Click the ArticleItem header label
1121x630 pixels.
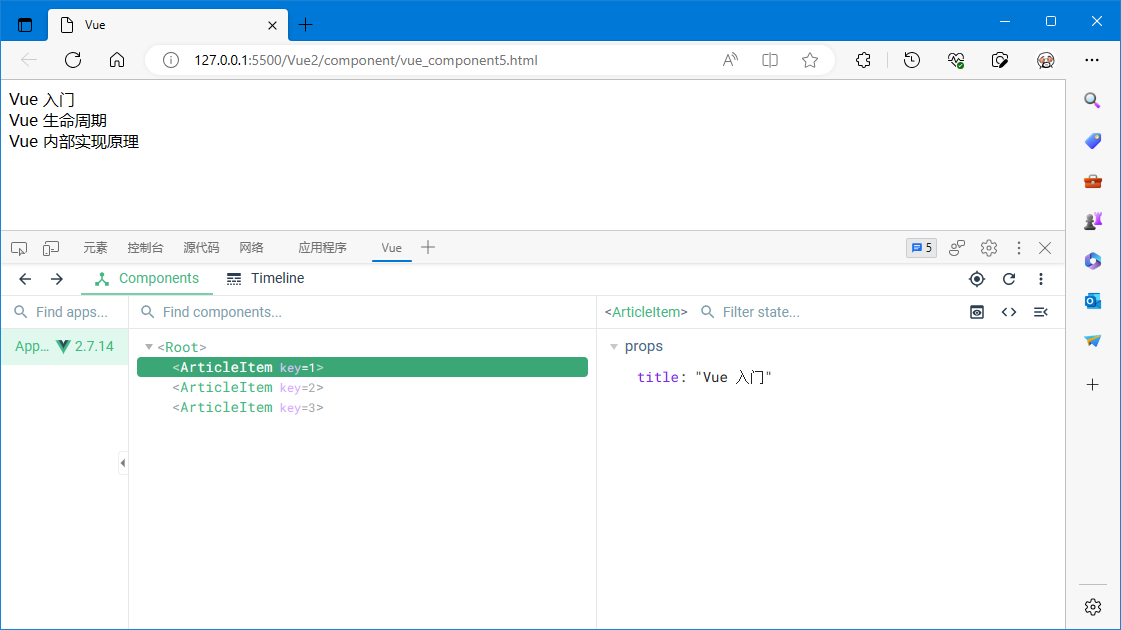point(646,312)
